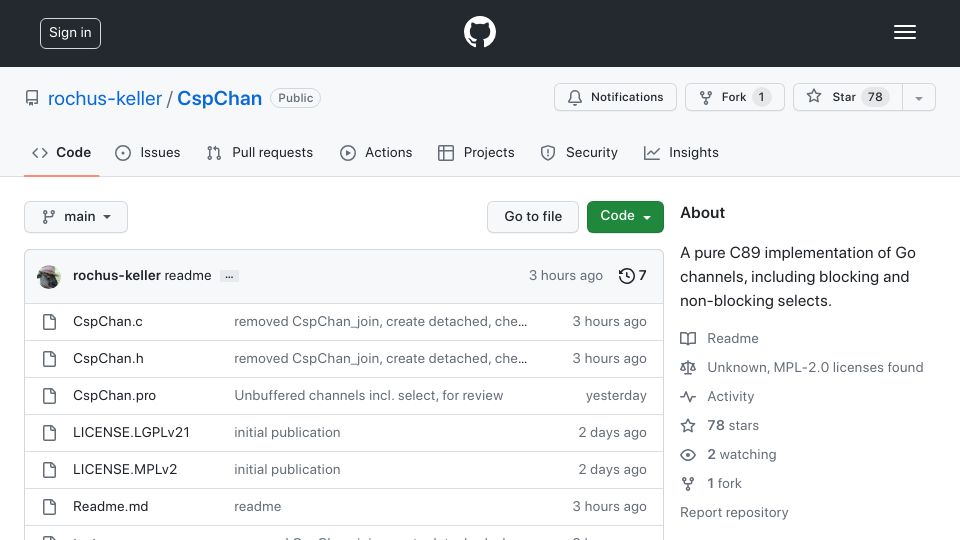Open the Readme.md file
Viewport: 960px width, 540px height.
110,506
